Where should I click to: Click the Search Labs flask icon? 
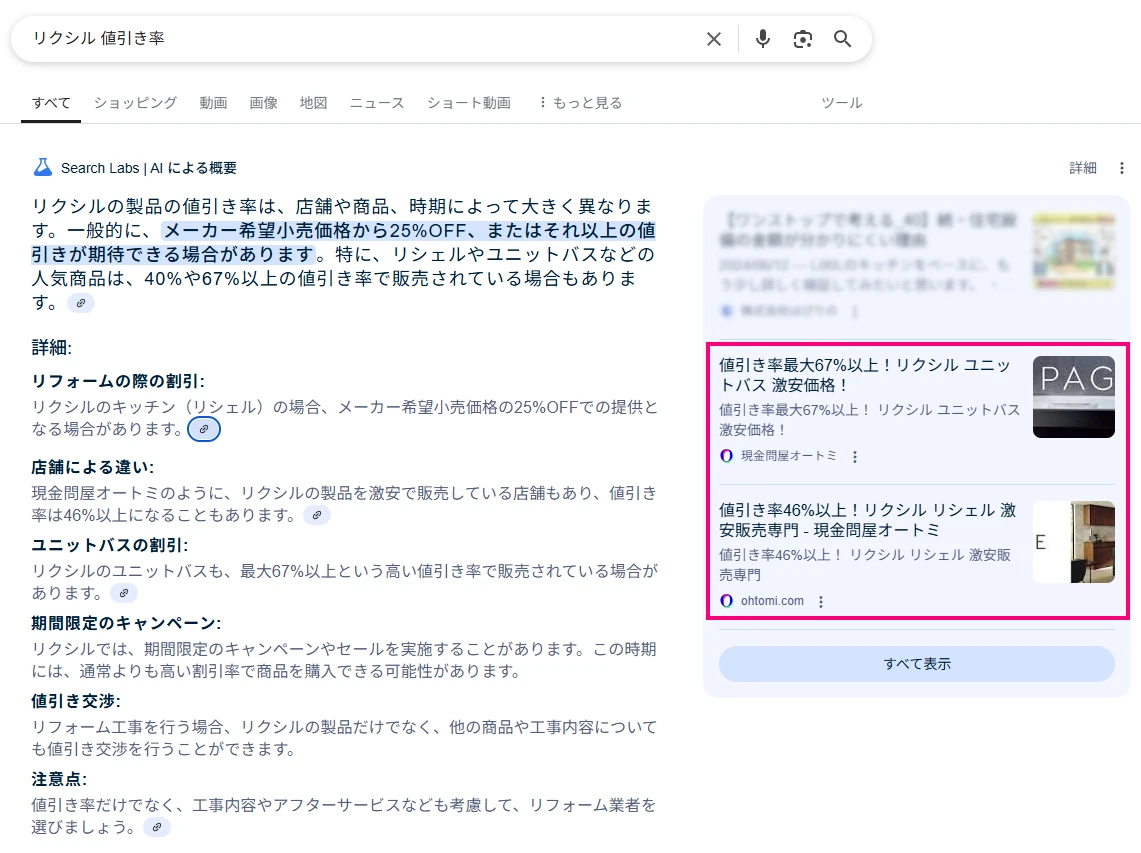tap(43, 167)
